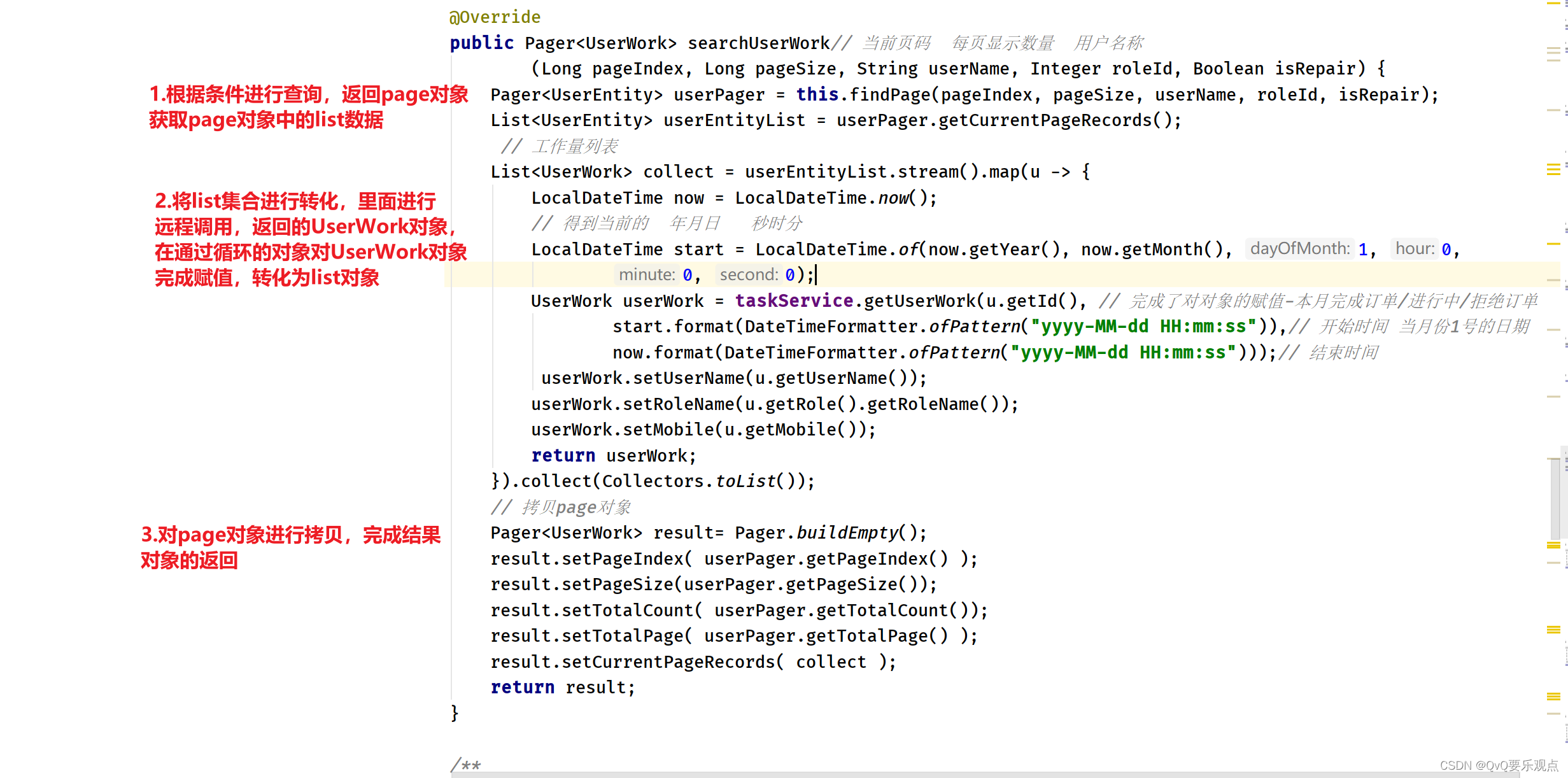Viewport: 1568px width, 778px height.
Task: Click the 'return result;' statement
Action: [x=563, y=688]
